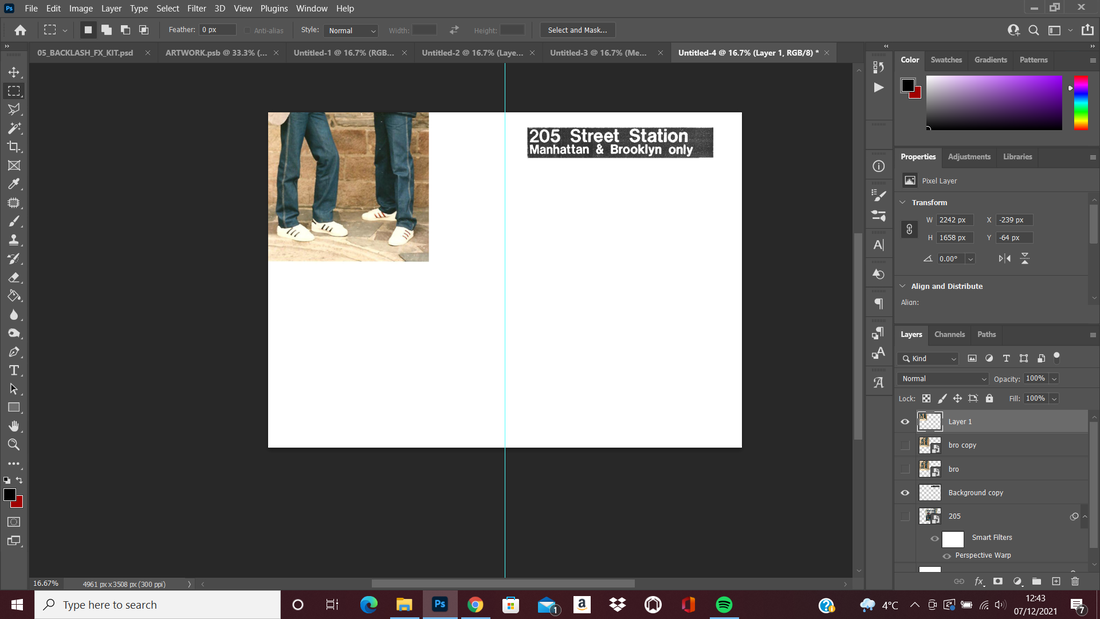Select the Pen tool

14,352
